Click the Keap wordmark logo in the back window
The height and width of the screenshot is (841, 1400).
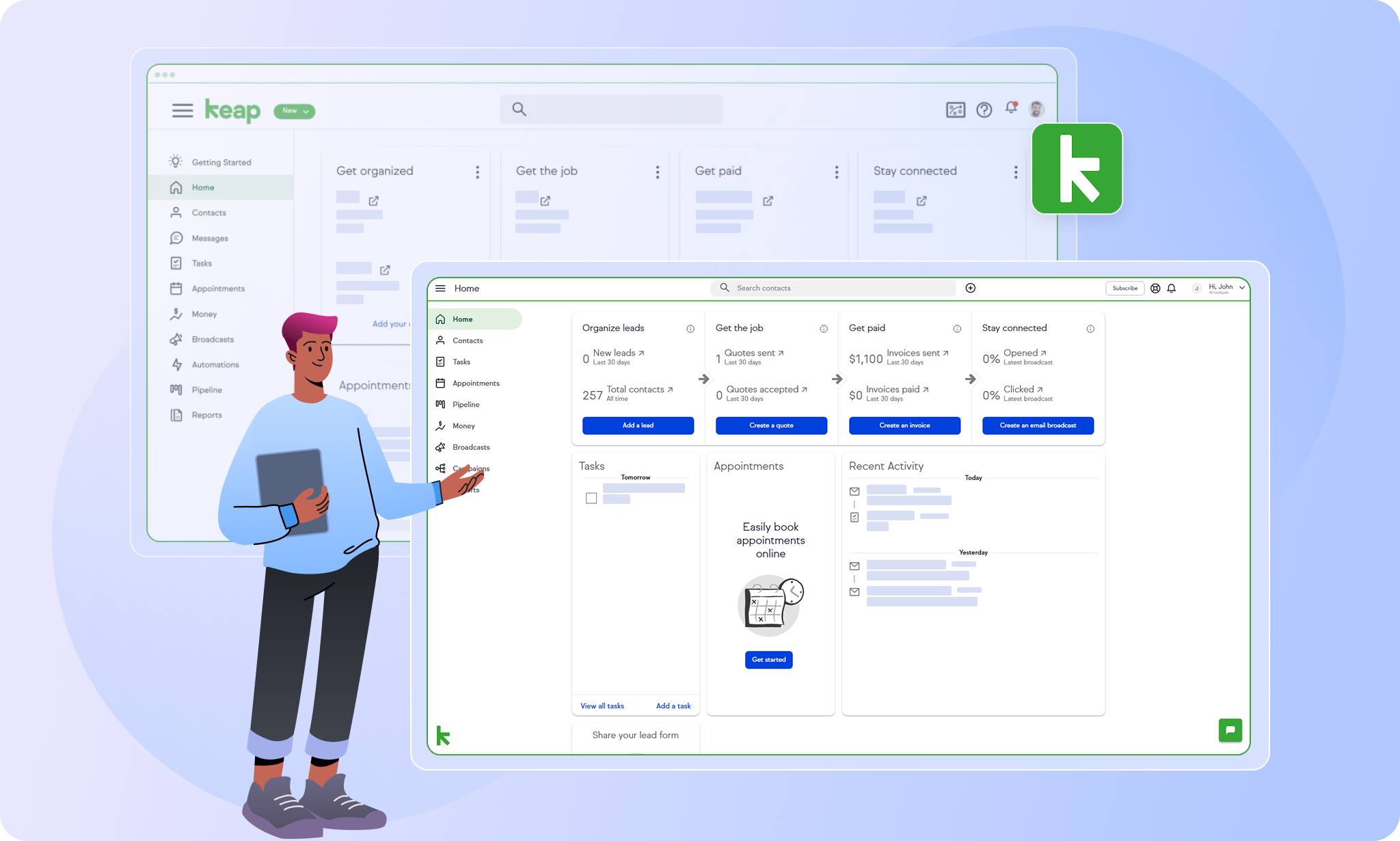click(x=232, y=111)
